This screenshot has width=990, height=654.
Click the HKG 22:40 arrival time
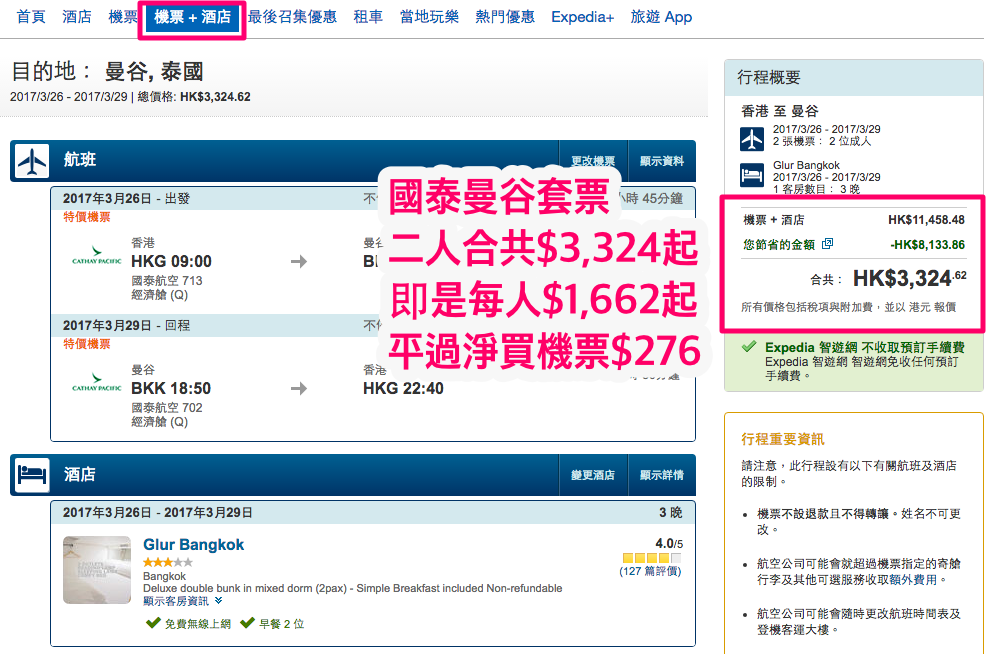click(403, 388)
